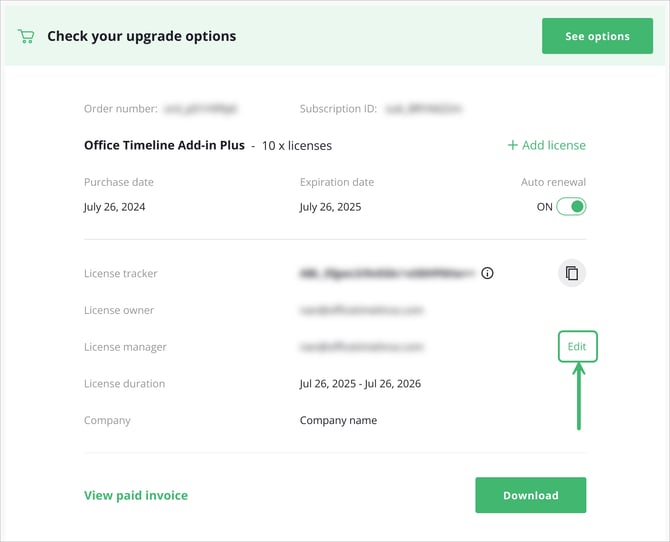The width and height of the screenshot is (670, 542).
Task: Click the plus icon for Add license
Action: pos(513,145)
